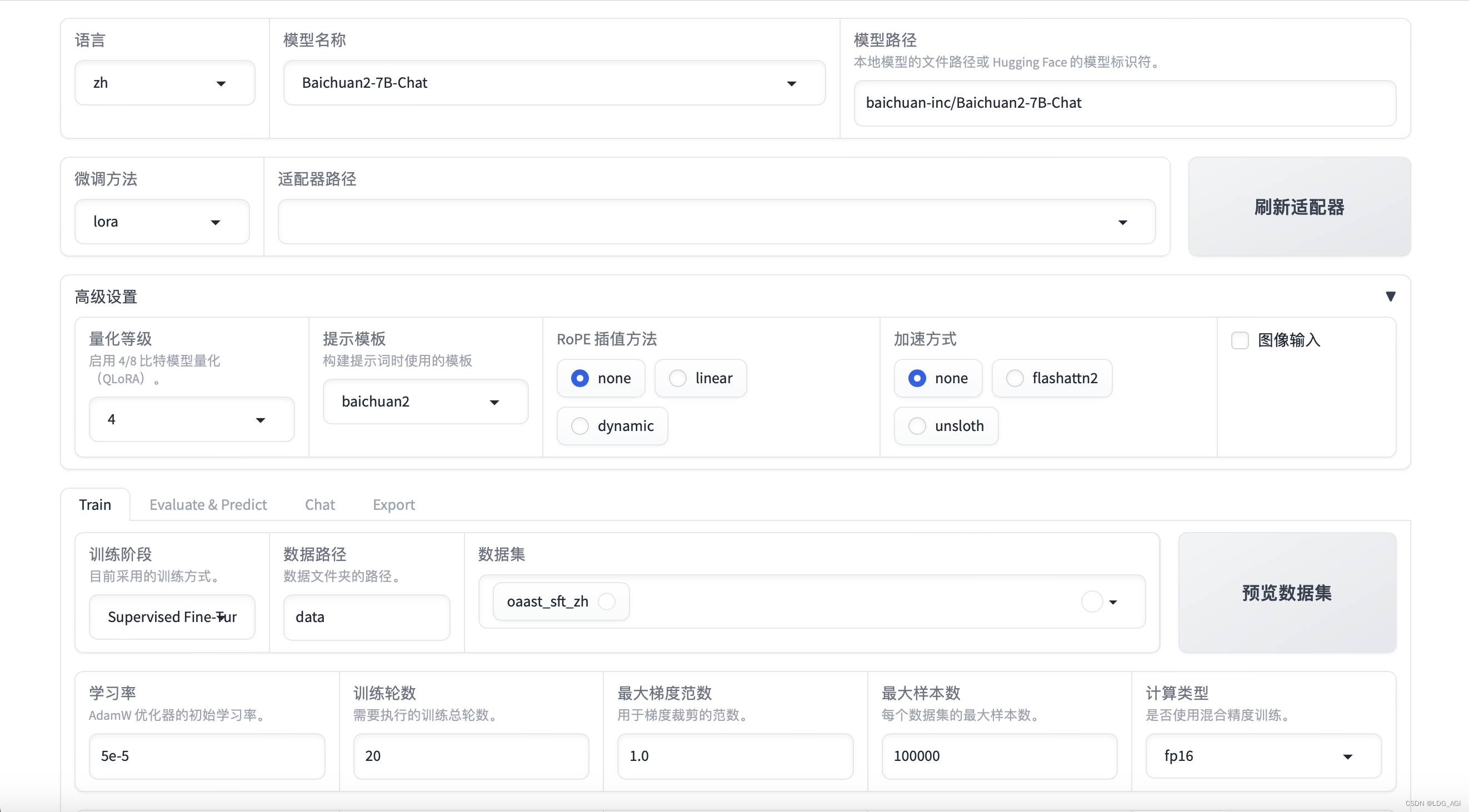Click the 数据集 label text
The image size is (1469, 812).
pyautogui.click(x=501, y=554)
